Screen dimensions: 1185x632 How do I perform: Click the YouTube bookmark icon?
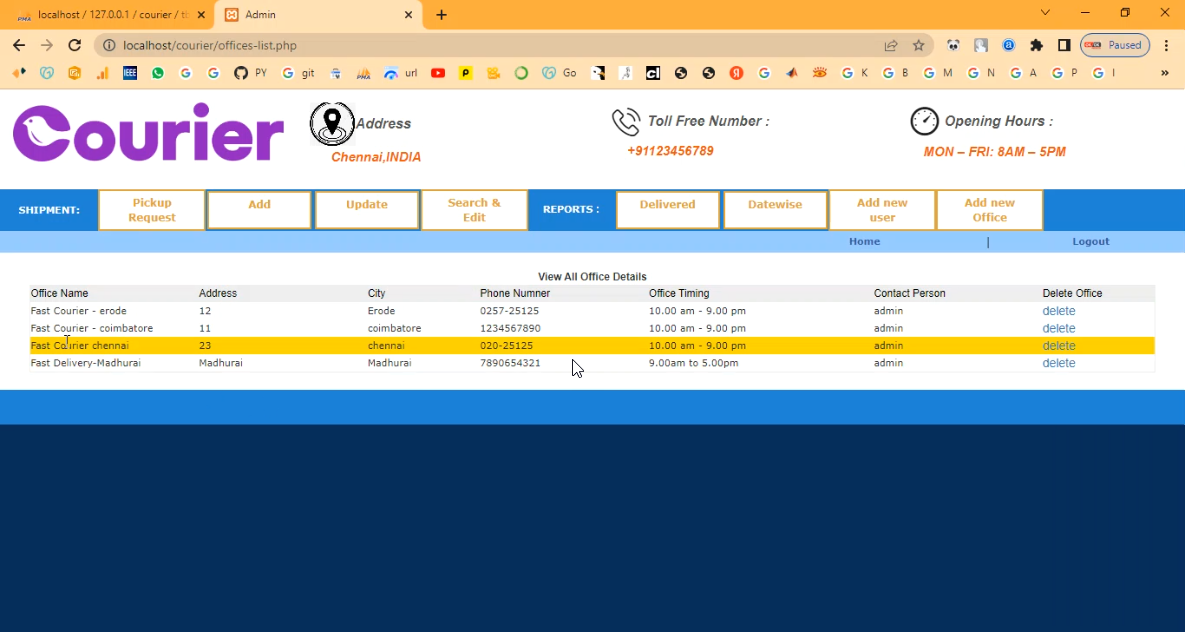[x=438, y=73]
